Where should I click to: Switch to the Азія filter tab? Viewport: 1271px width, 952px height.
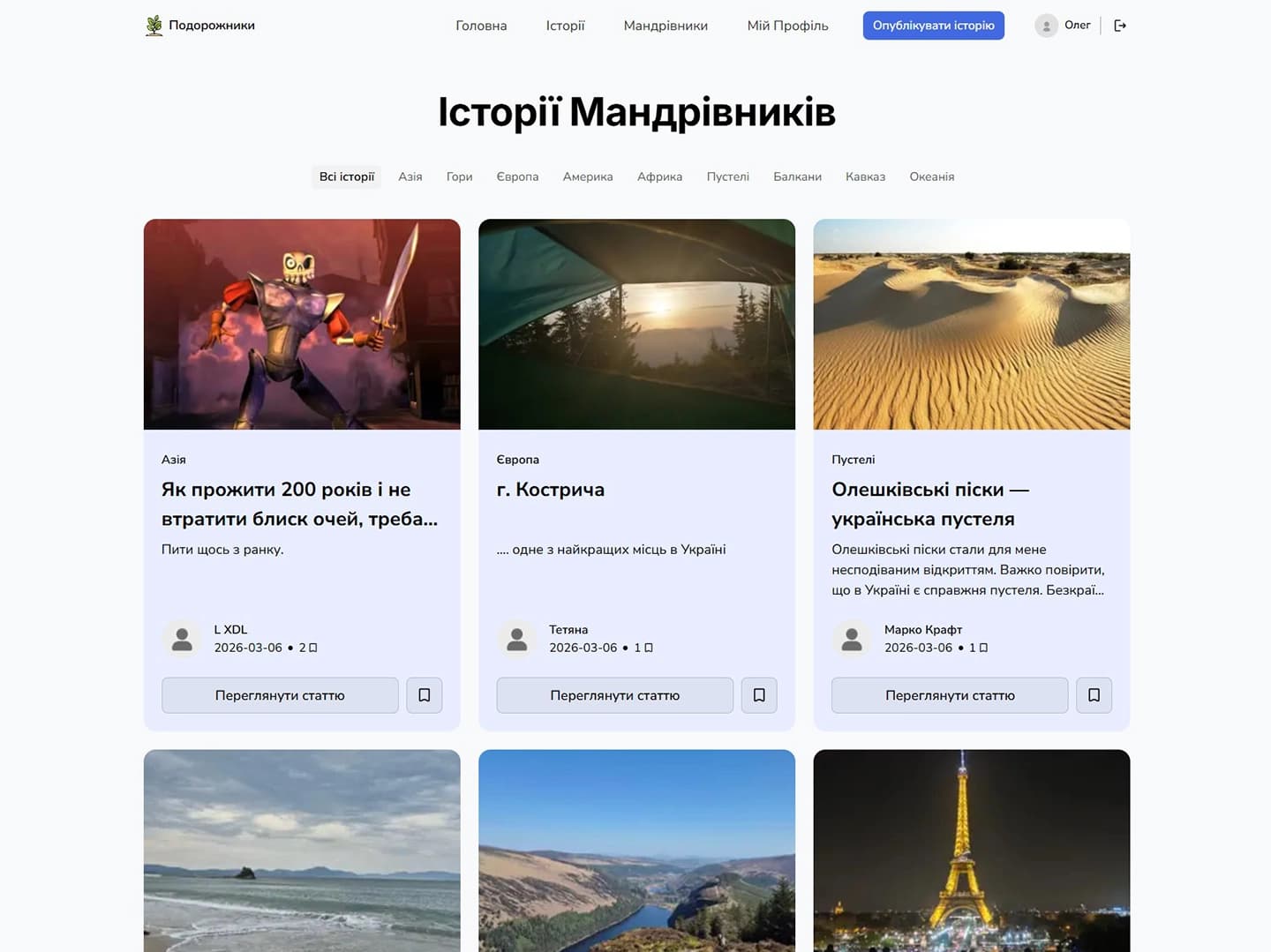(410, 176)
